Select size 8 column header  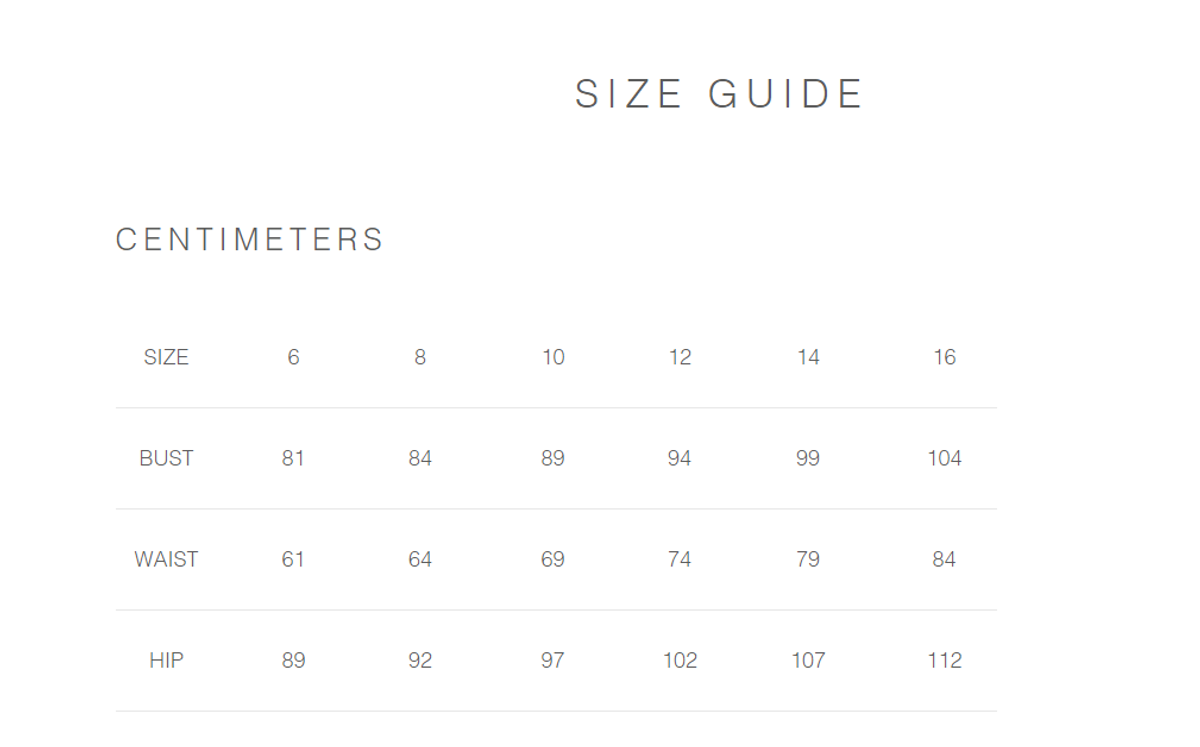[420, 358]
